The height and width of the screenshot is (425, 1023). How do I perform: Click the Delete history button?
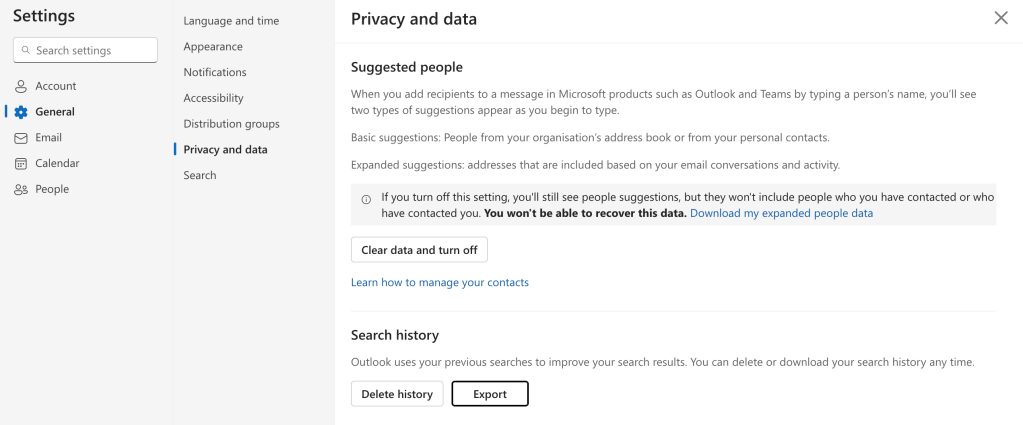pyautogui.click(x=397, y=394)
